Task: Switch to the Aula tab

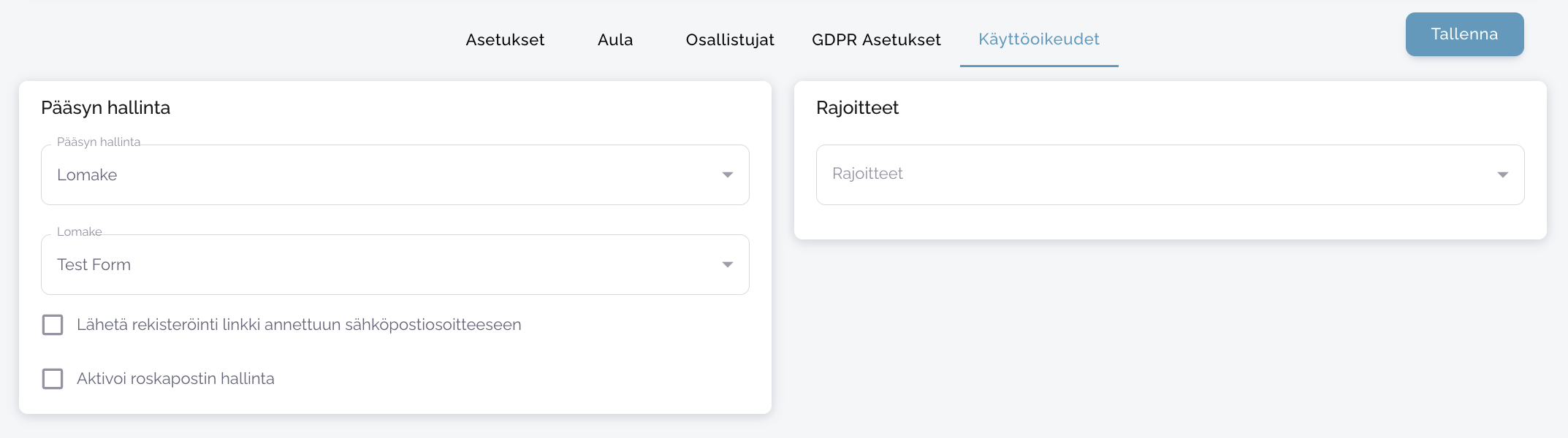Action: pyautogui.click(x=615, y=40)
